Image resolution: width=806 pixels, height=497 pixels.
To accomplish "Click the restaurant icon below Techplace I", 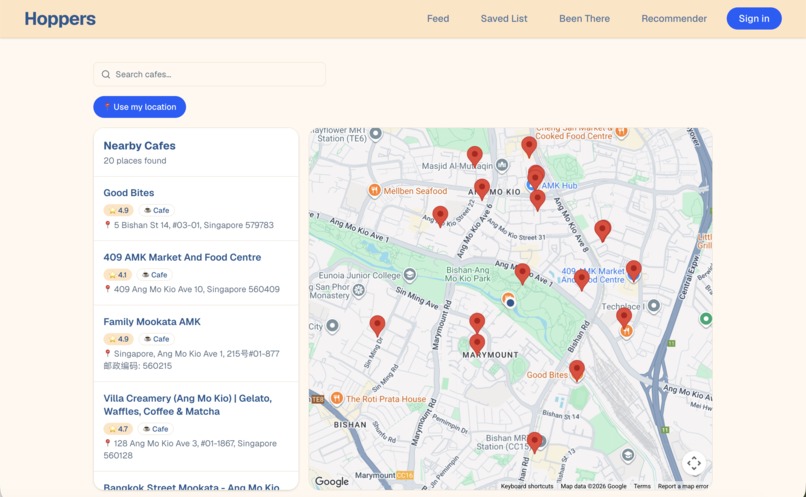I will (x=626, y=332).
